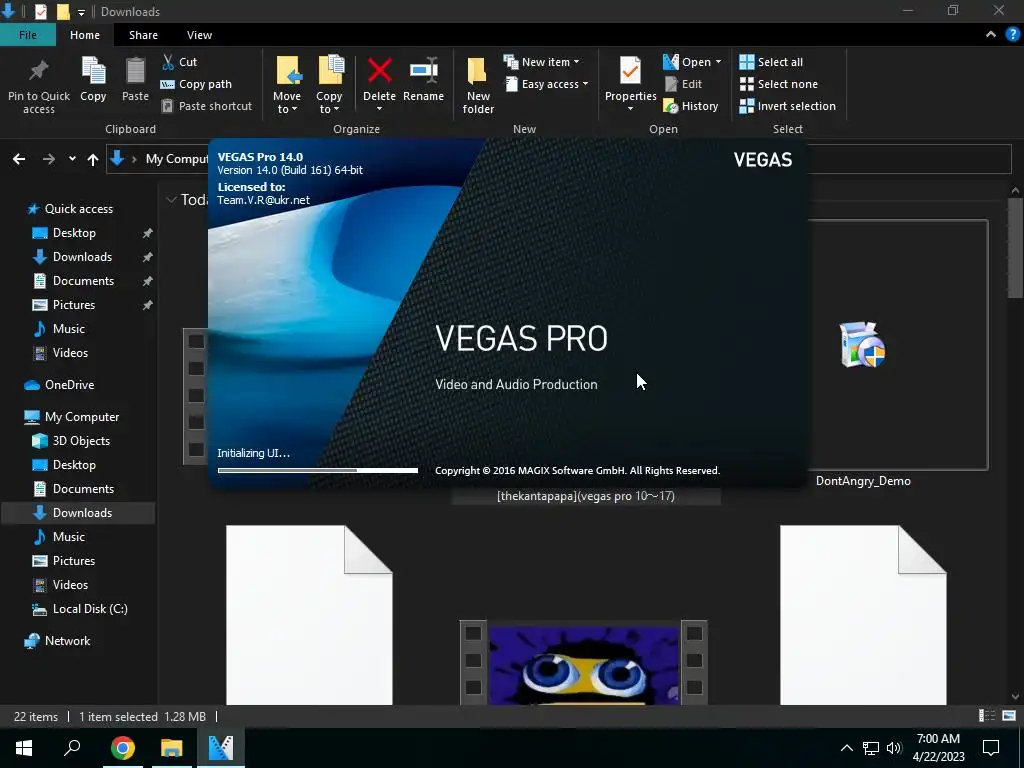Click Copy path in the ribbon
This screenshot has height=768, width=1024.
196,84
